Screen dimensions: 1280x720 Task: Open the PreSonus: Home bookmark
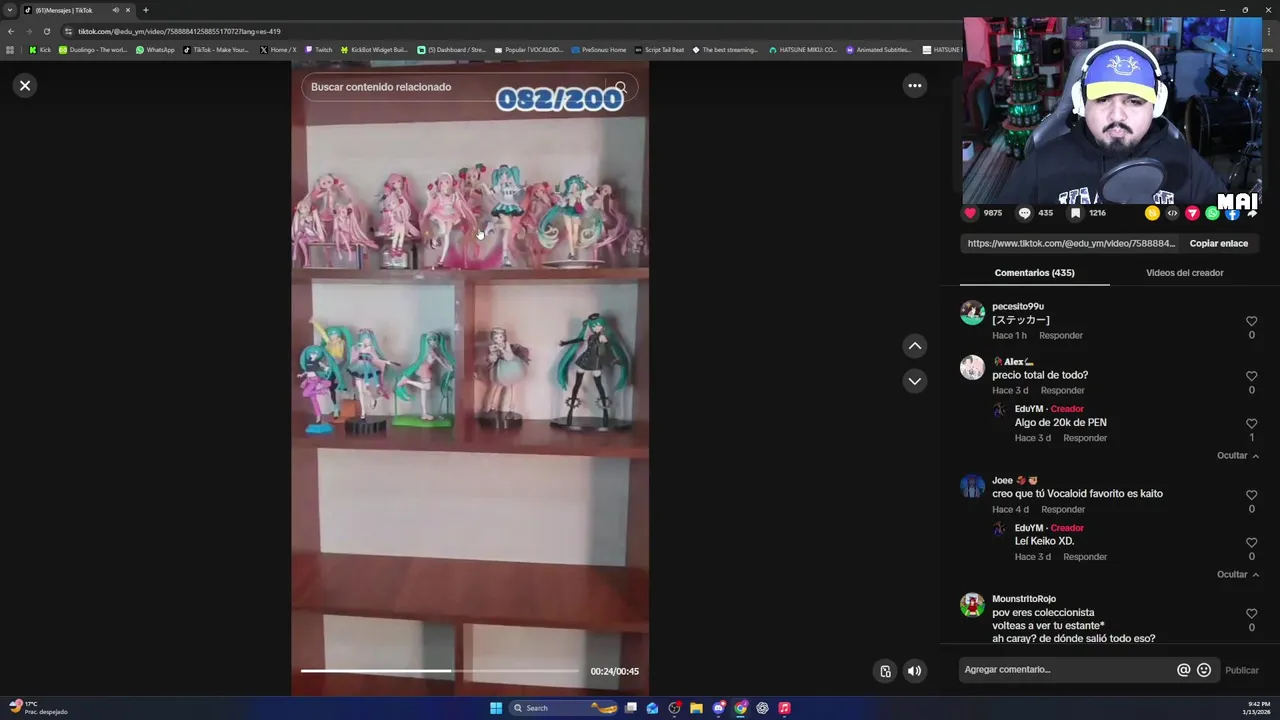point(599,50)
